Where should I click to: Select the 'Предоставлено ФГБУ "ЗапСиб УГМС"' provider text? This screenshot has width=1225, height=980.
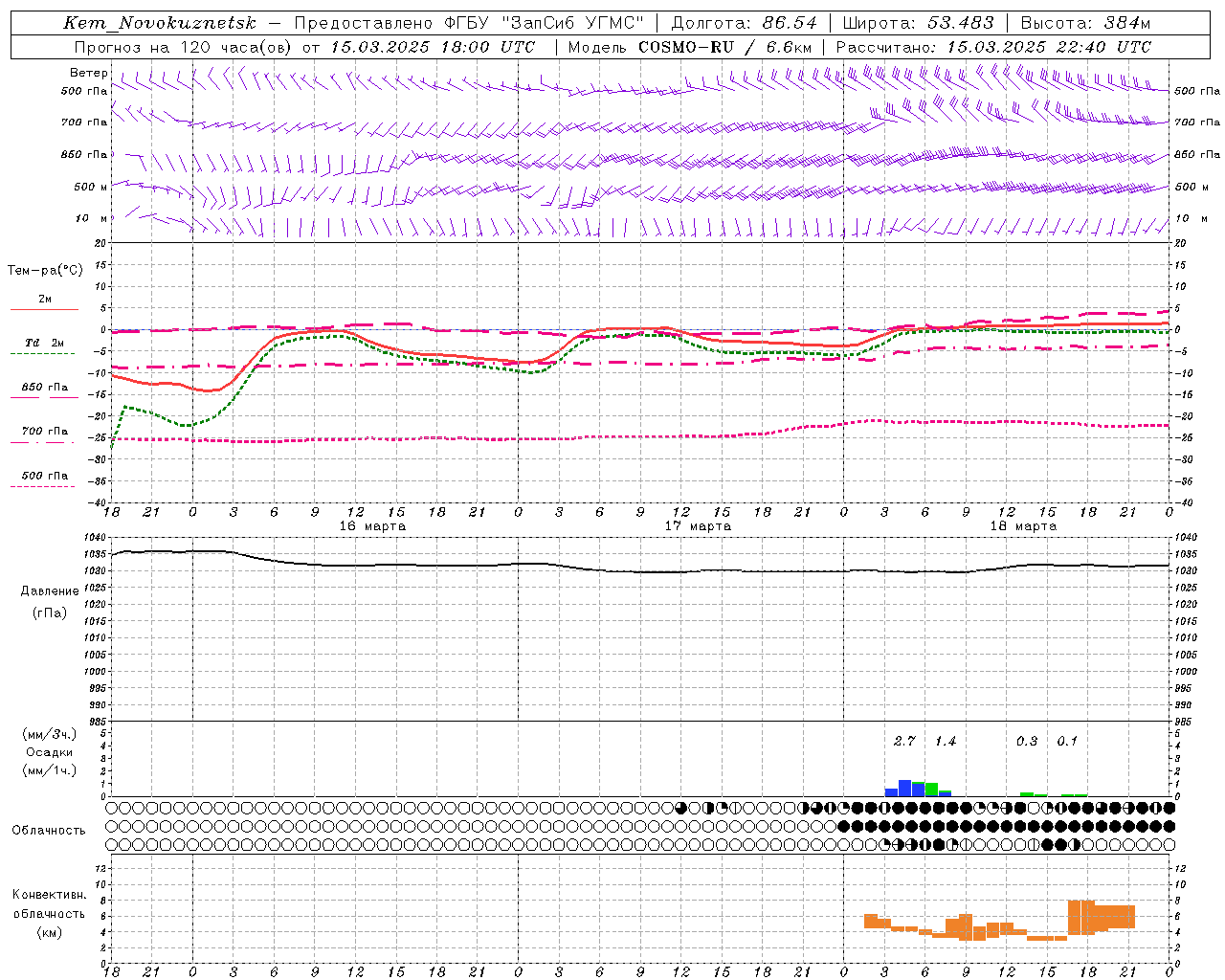click(x=469, y=23)
